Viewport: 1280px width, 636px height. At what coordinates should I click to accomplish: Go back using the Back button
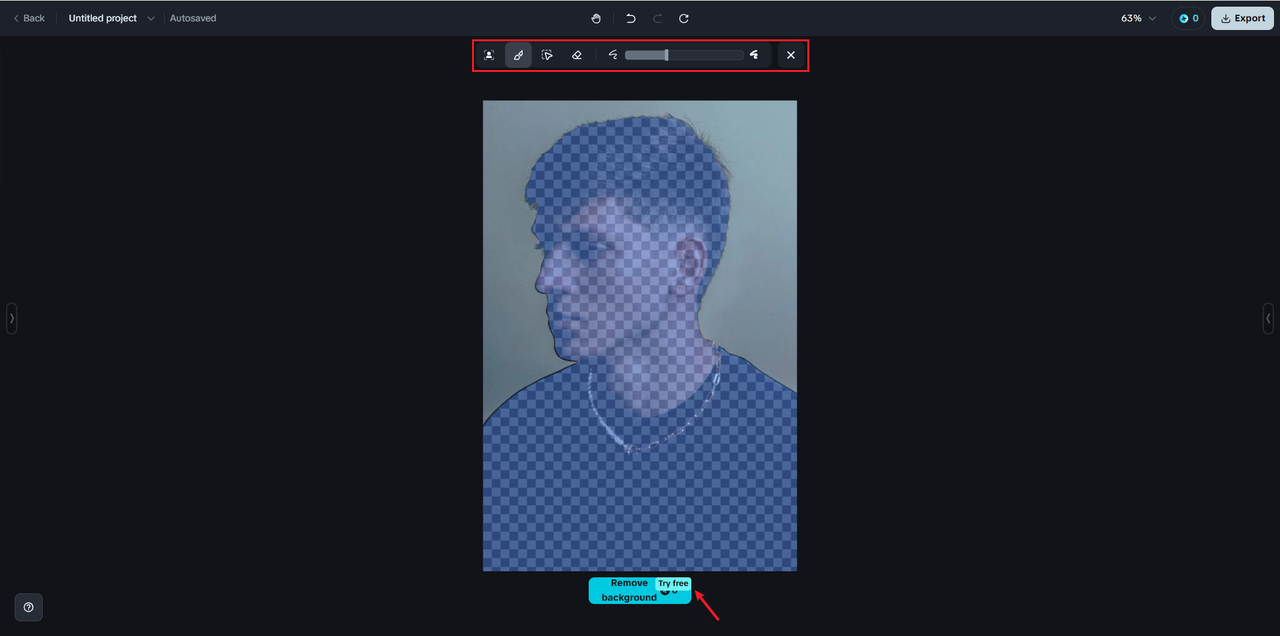point(29,18)
